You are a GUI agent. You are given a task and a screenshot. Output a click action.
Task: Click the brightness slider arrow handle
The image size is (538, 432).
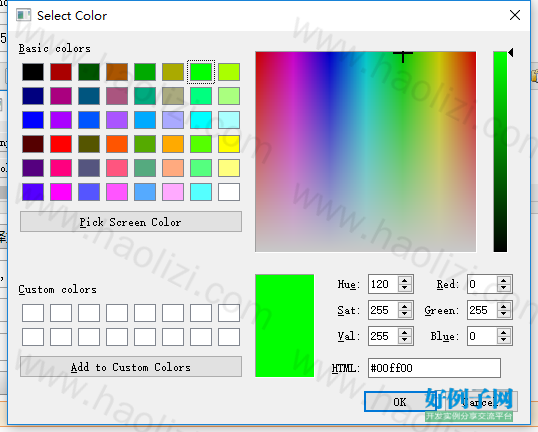tap(511, 52)
